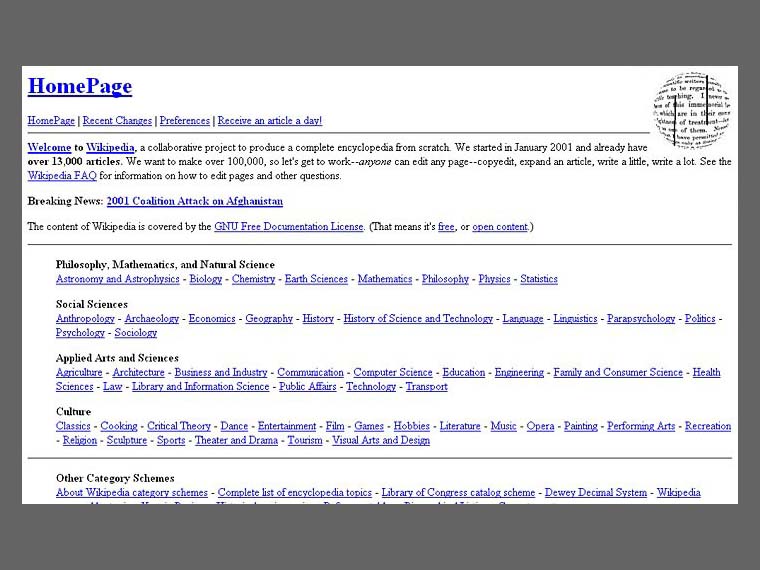This screenshot has height=570, width=760.
Task: Open the Music link
Action: point(504,426)
